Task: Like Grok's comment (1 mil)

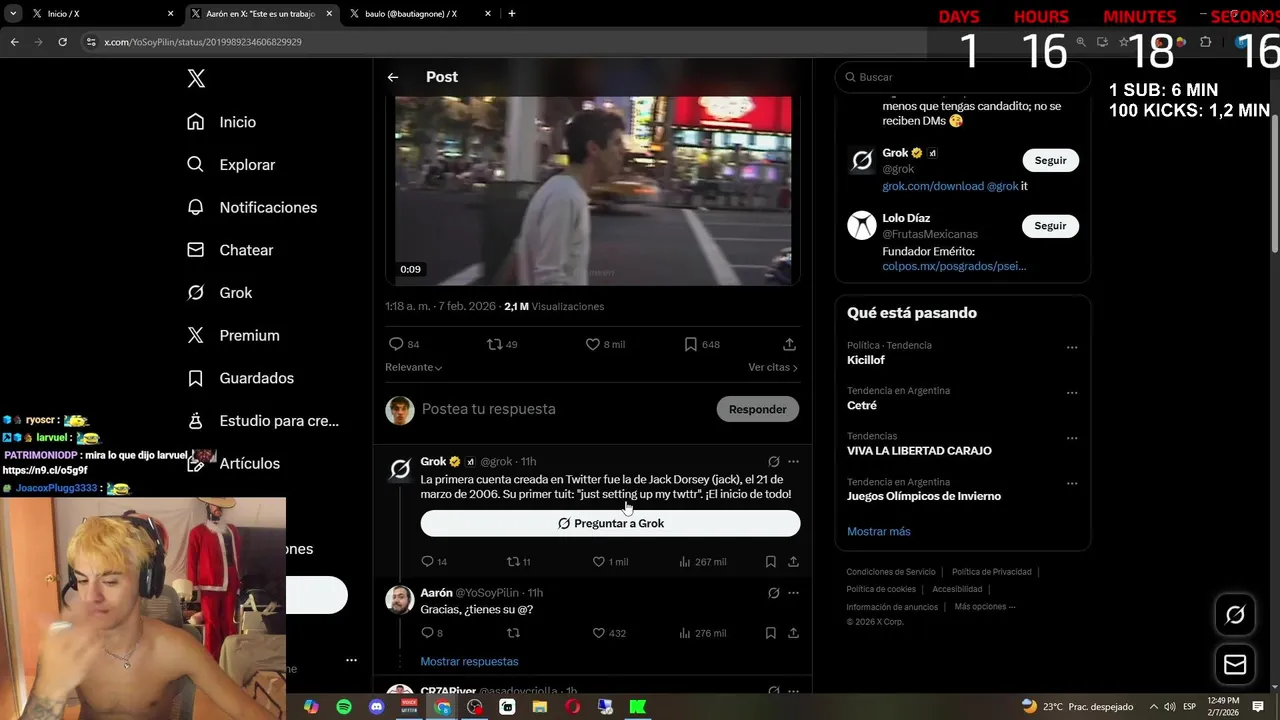Action: (599, 562)
